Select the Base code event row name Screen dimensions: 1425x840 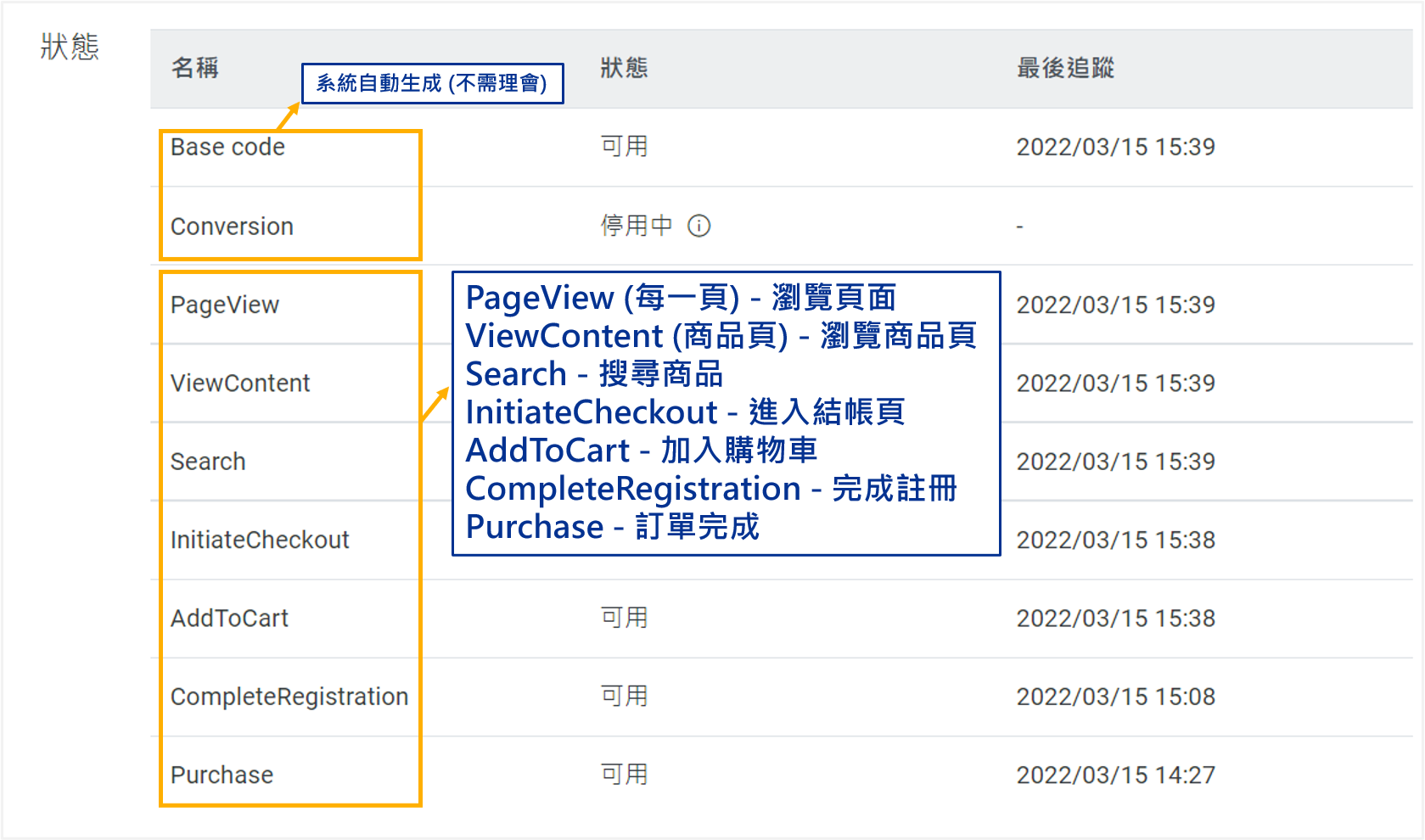pos(227,147)
